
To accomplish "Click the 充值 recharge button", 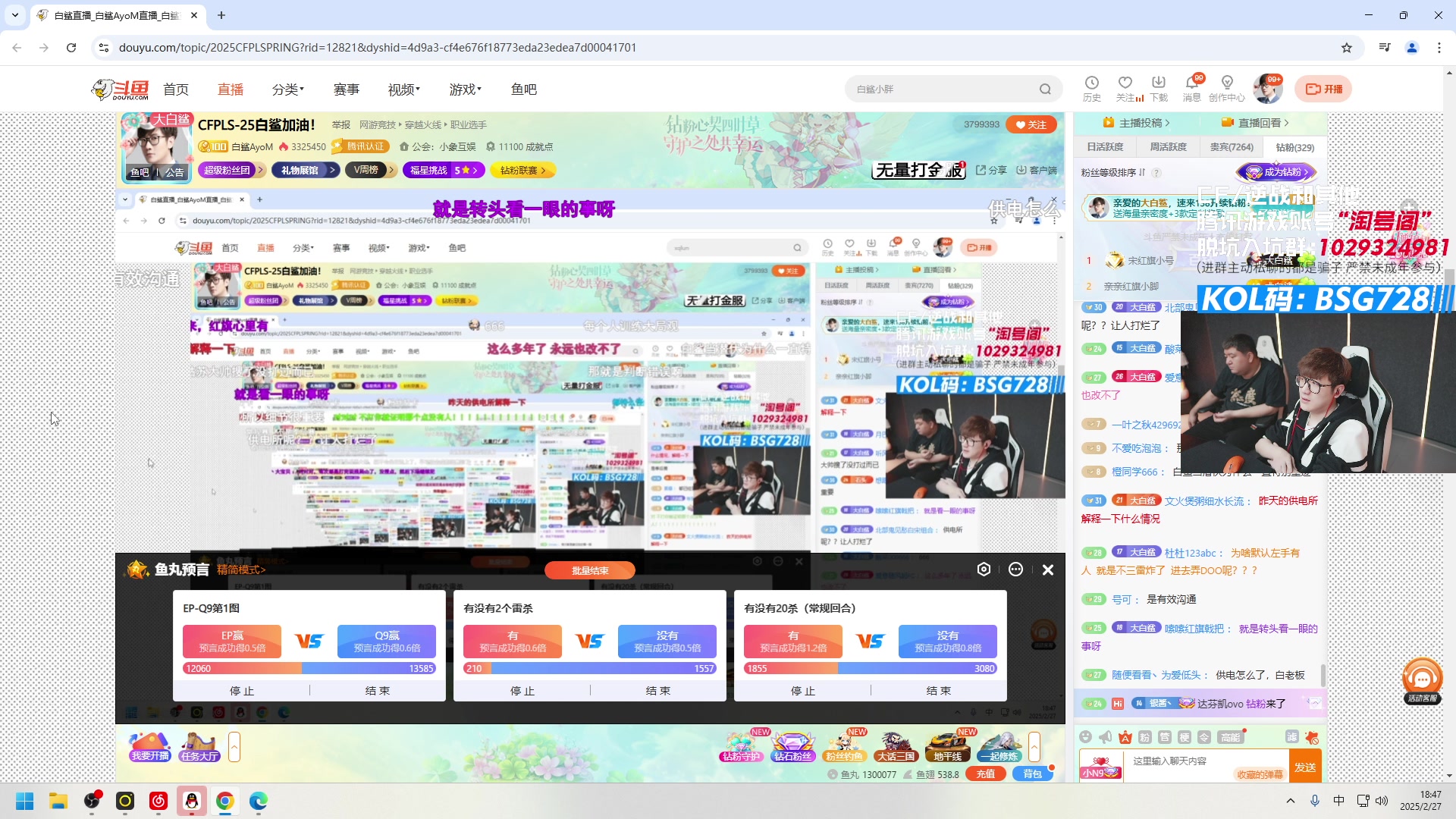I will coord(986,774).
